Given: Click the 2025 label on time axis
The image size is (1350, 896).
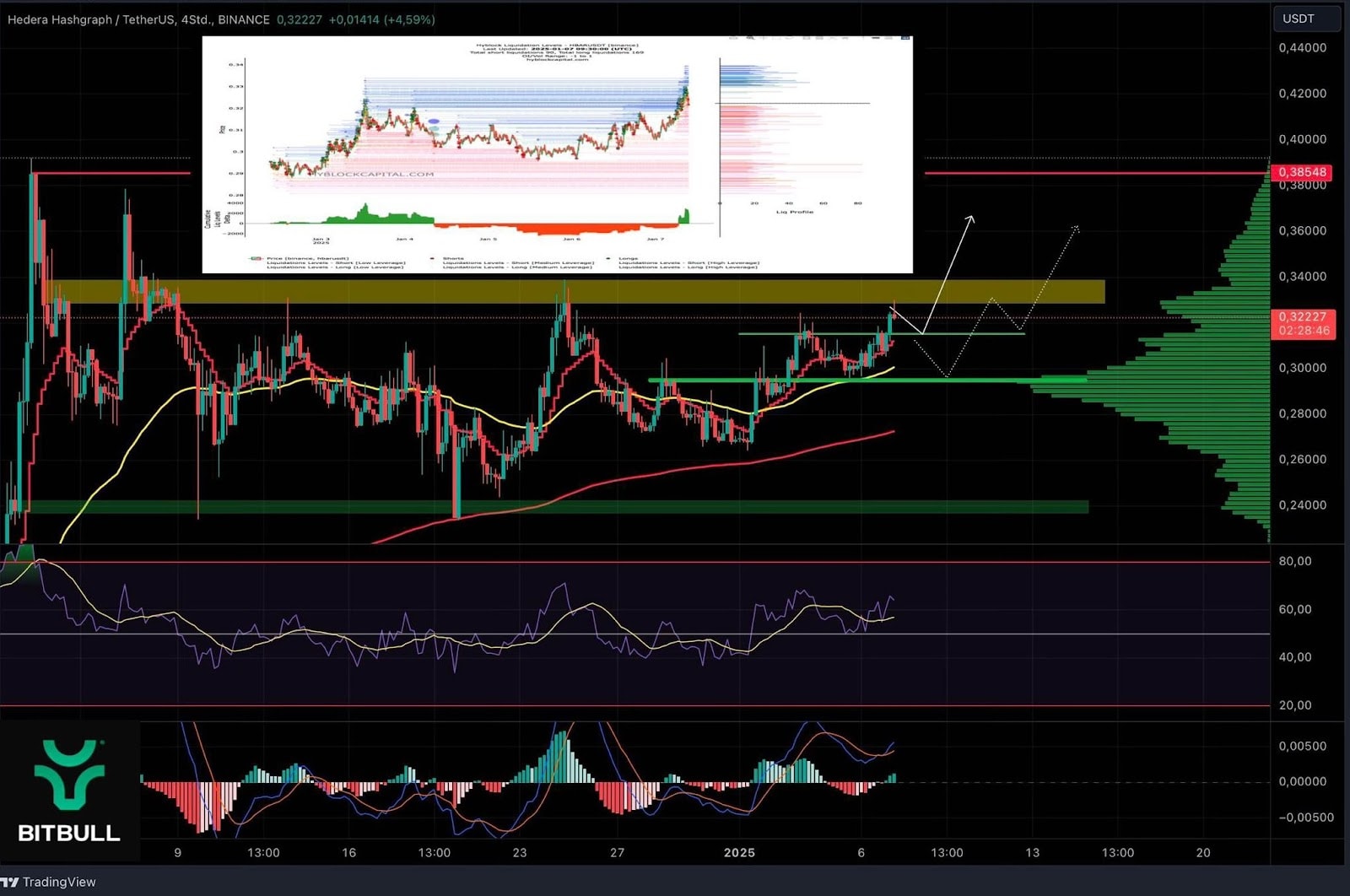Looking at the screenshot, I should point(739,853).
